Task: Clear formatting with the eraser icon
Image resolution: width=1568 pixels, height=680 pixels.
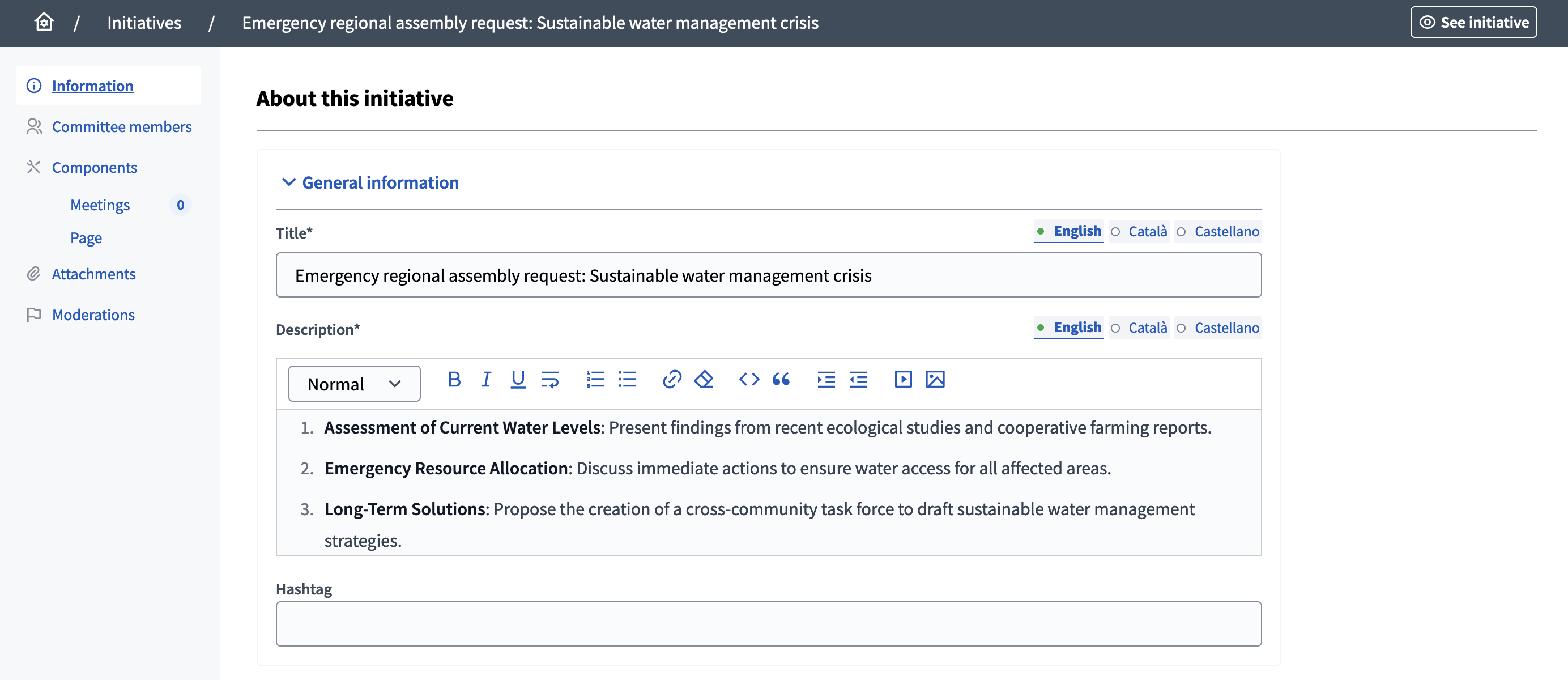Action: [704, 379]
